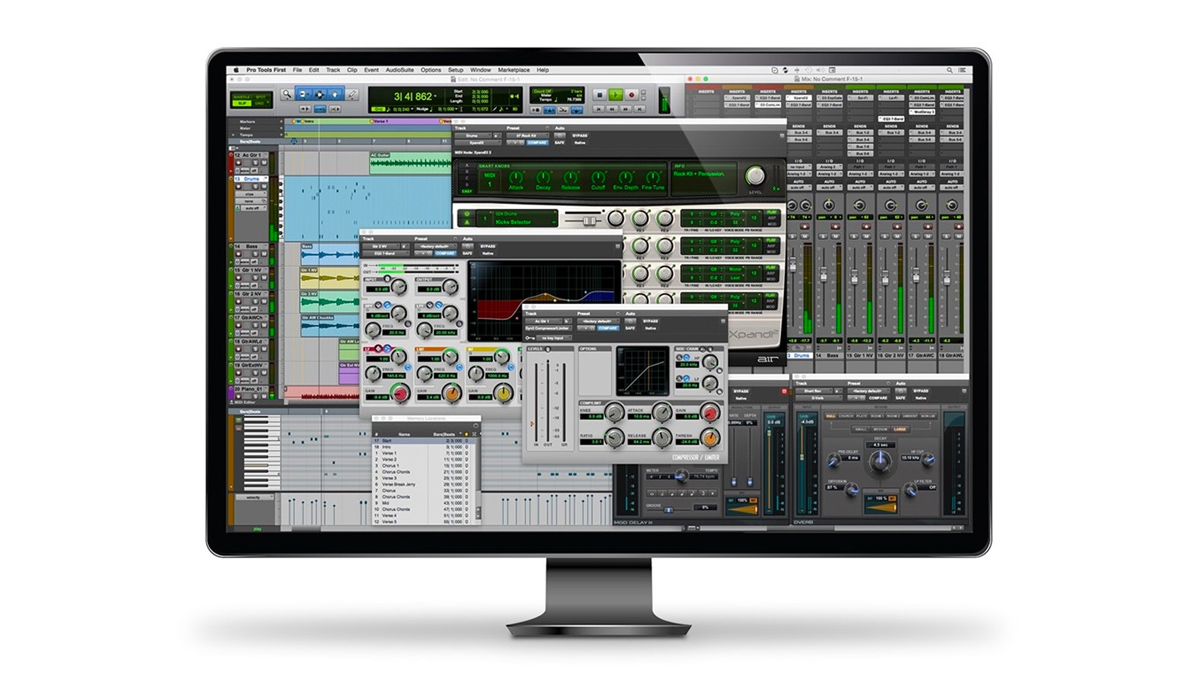Toggle BYPASS in the compressor window
Viewport: 1200px width, 675px height.
[x=651, y=321]
